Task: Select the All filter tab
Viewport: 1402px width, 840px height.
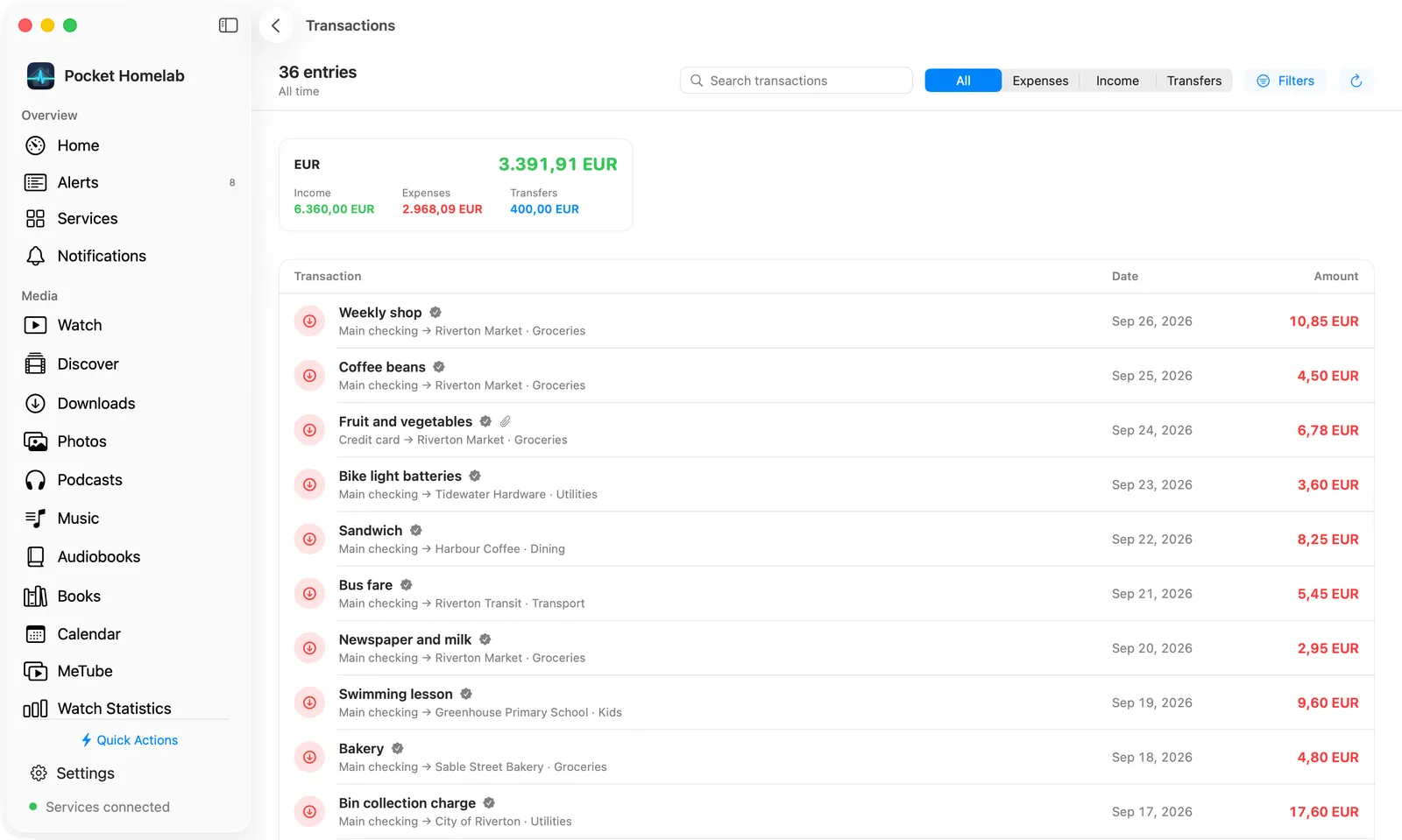Action: point(963,81)
